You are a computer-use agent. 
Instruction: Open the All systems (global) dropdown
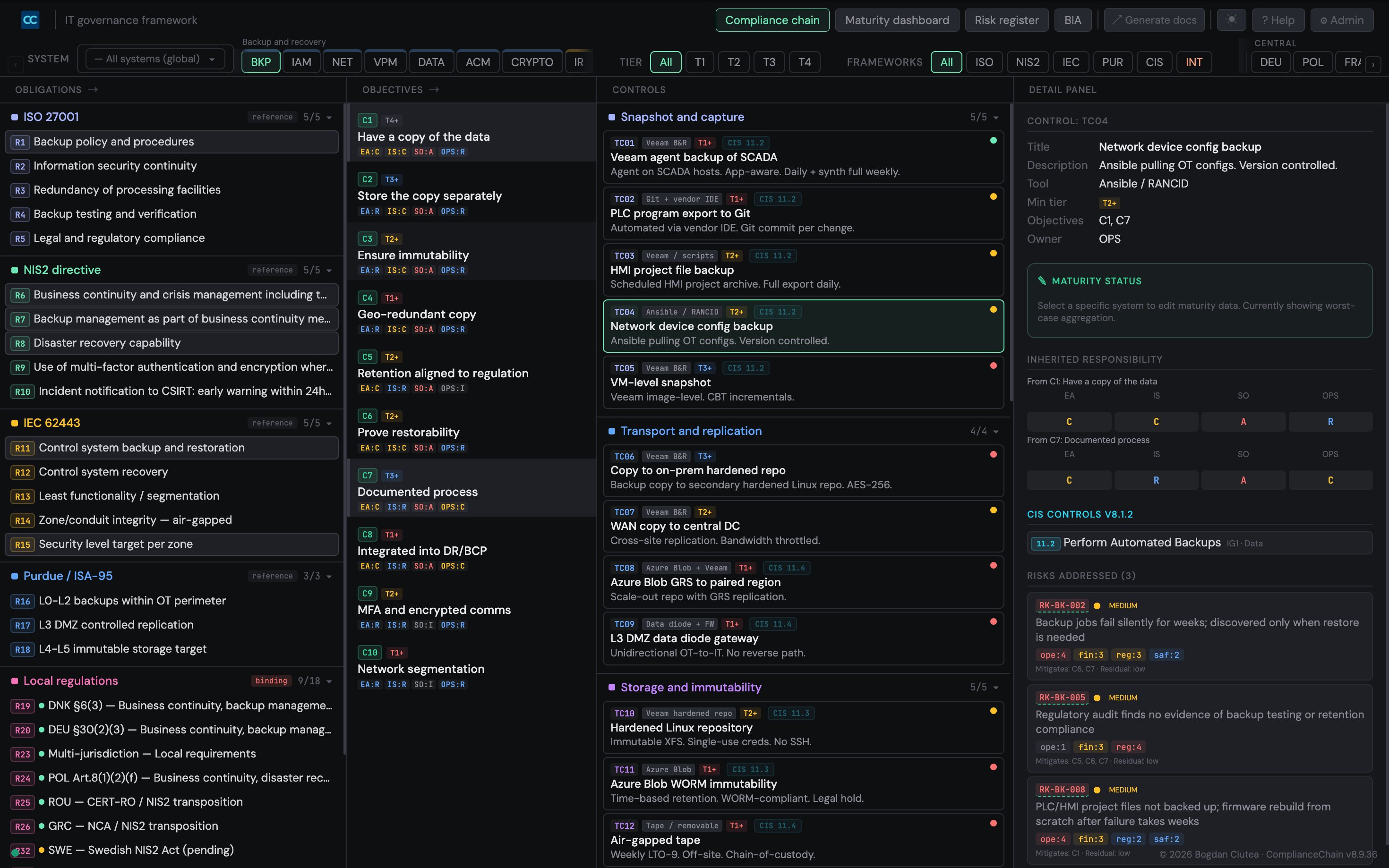[x=154, y=58]
